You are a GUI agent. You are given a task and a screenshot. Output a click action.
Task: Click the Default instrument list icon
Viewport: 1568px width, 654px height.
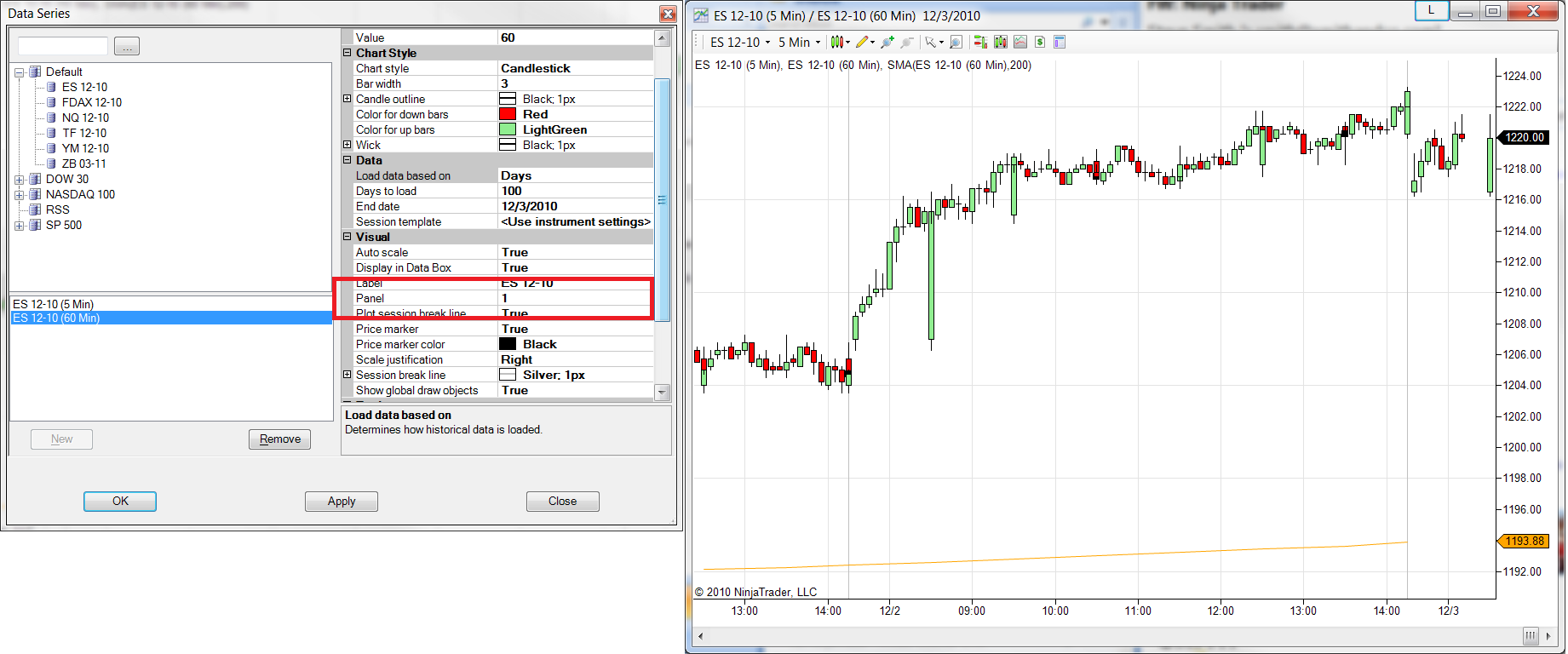point(35,72)
